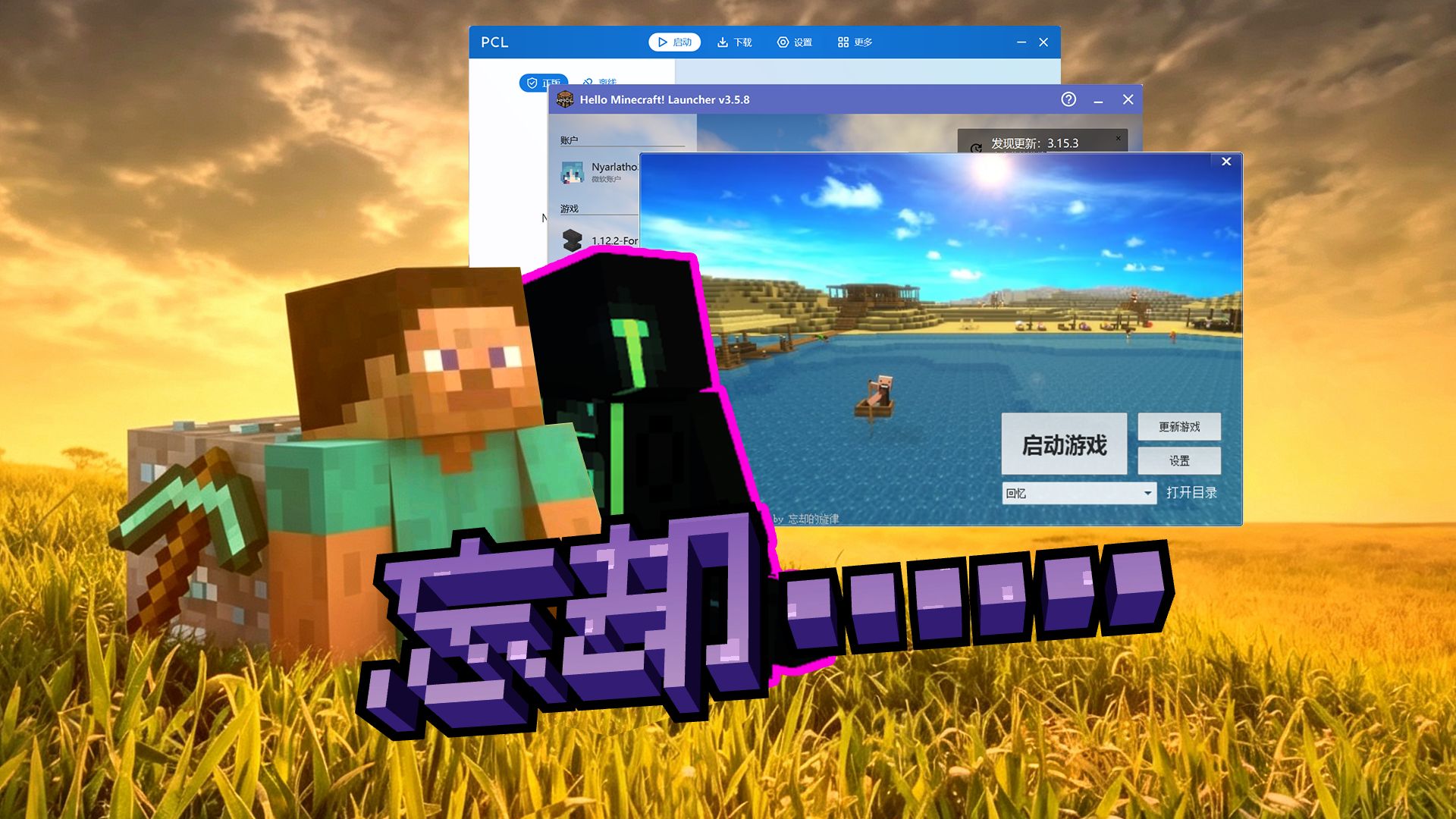Click the Hello Minecraft! Launcher v3.5.8 title
Viewport: 1456px width, 819px height.
pyautogui.click(x=664, y=99)
